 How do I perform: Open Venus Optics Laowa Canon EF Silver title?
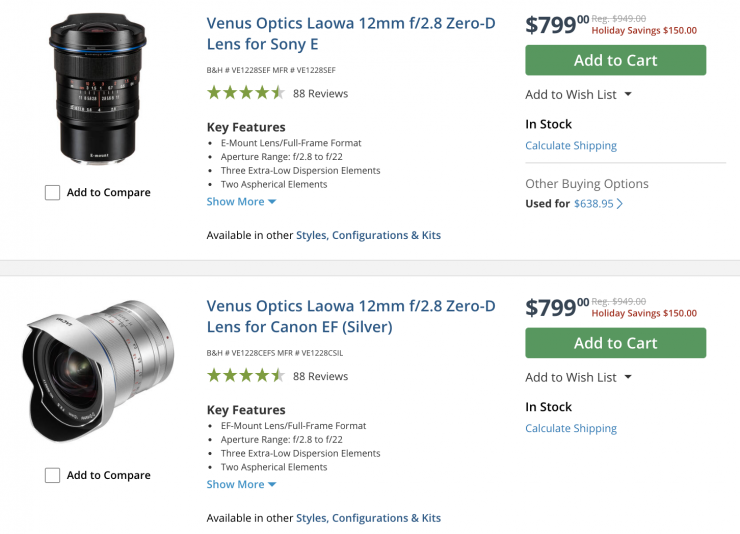(x=350, y=316)
